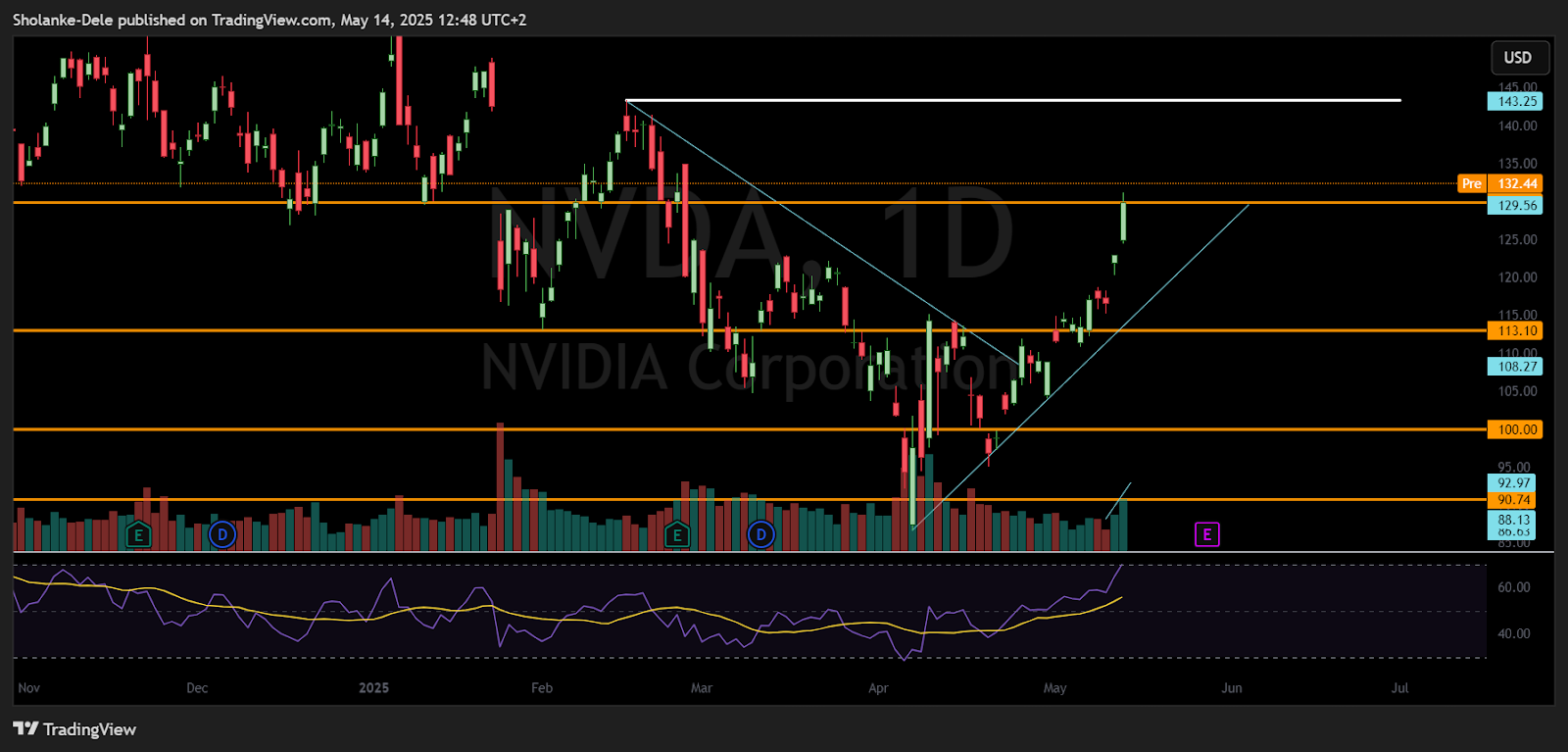The image size is (1568, 752).
Task: Click the 140.00 price scale label
Action: [x=1517, y=125]
